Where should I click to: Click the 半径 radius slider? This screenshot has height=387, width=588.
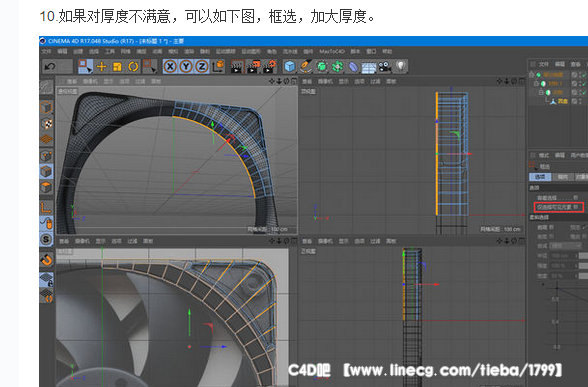click(x=584, y=256)
